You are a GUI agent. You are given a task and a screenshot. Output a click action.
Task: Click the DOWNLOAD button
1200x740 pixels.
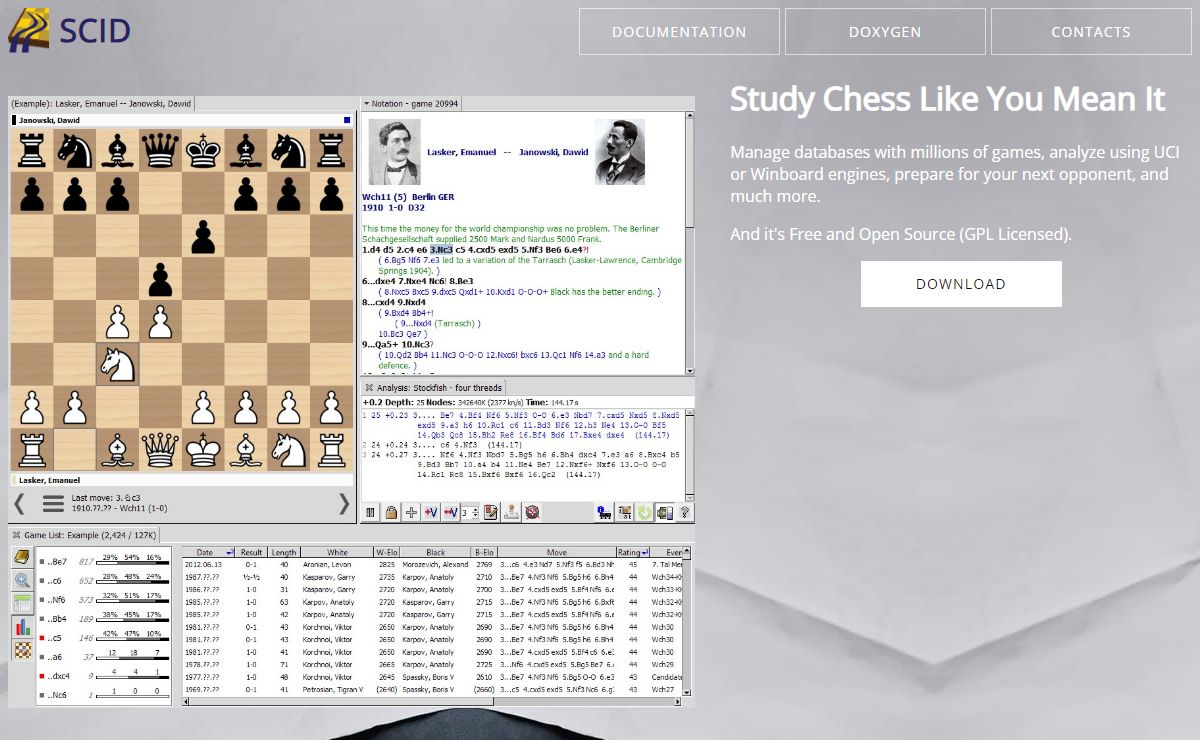pyautogui.click(x=961, y=284)
